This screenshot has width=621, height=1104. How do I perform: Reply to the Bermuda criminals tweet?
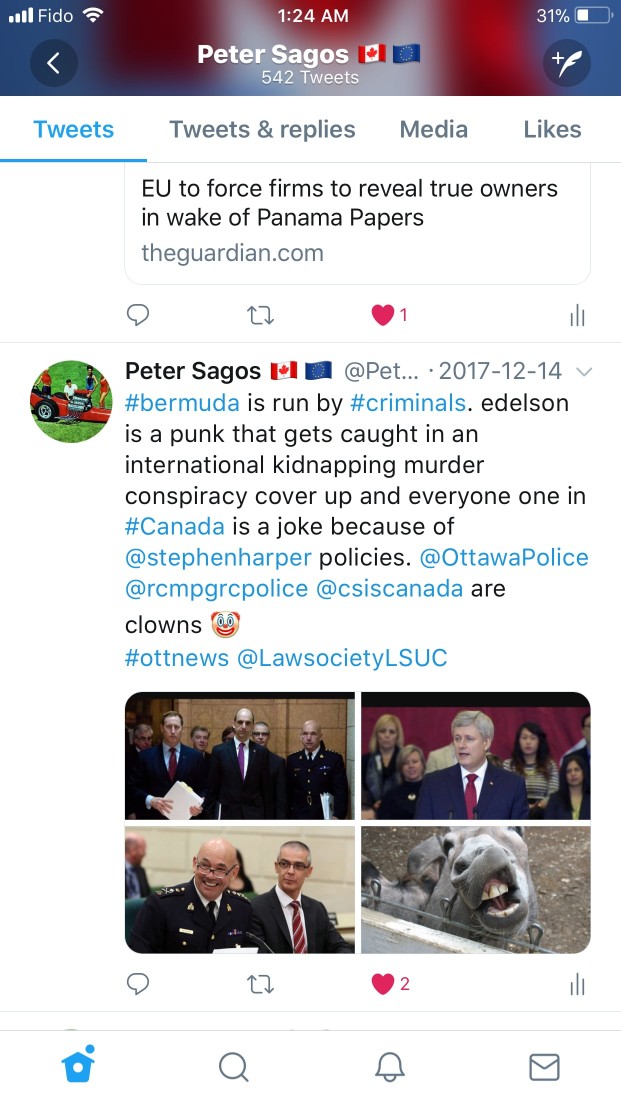(x=137, y=983)
